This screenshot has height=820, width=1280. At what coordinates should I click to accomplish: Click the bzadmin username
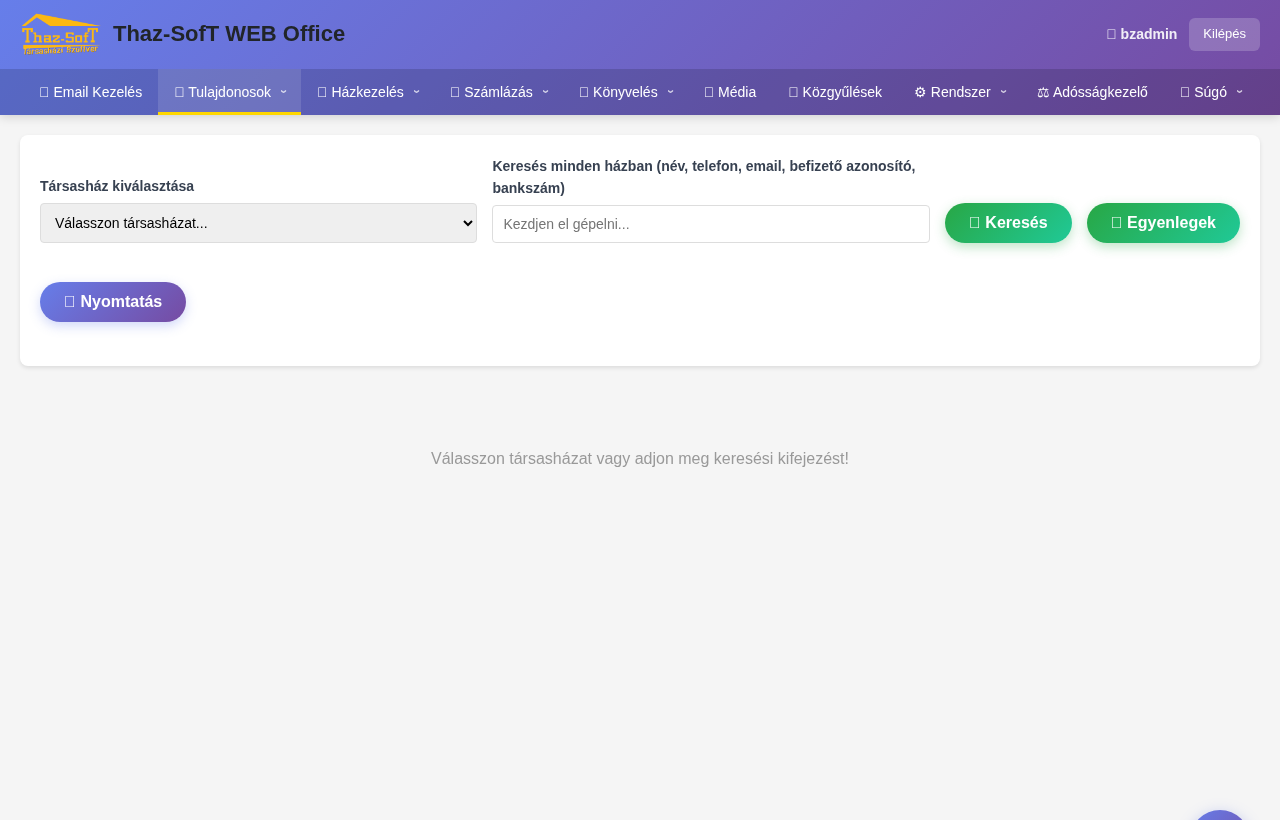tap(1142, 34)
